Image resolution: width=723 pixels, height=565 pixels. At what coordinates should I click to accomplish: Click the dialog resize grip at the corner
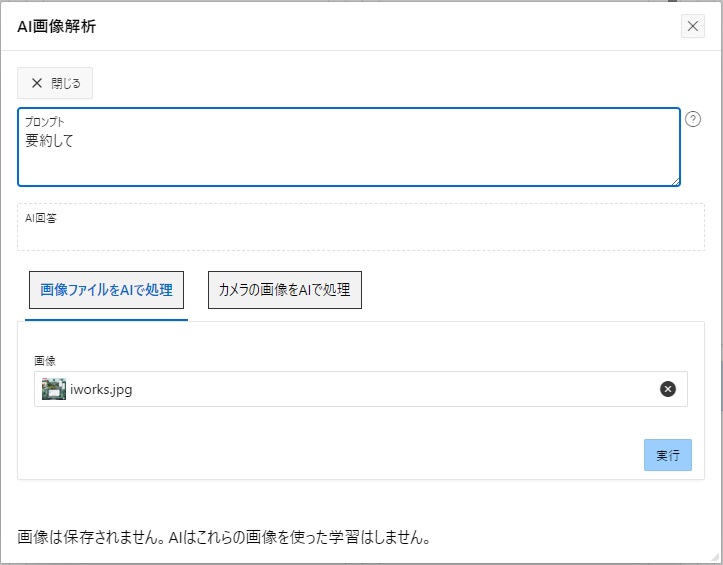(x=714, y=557)
